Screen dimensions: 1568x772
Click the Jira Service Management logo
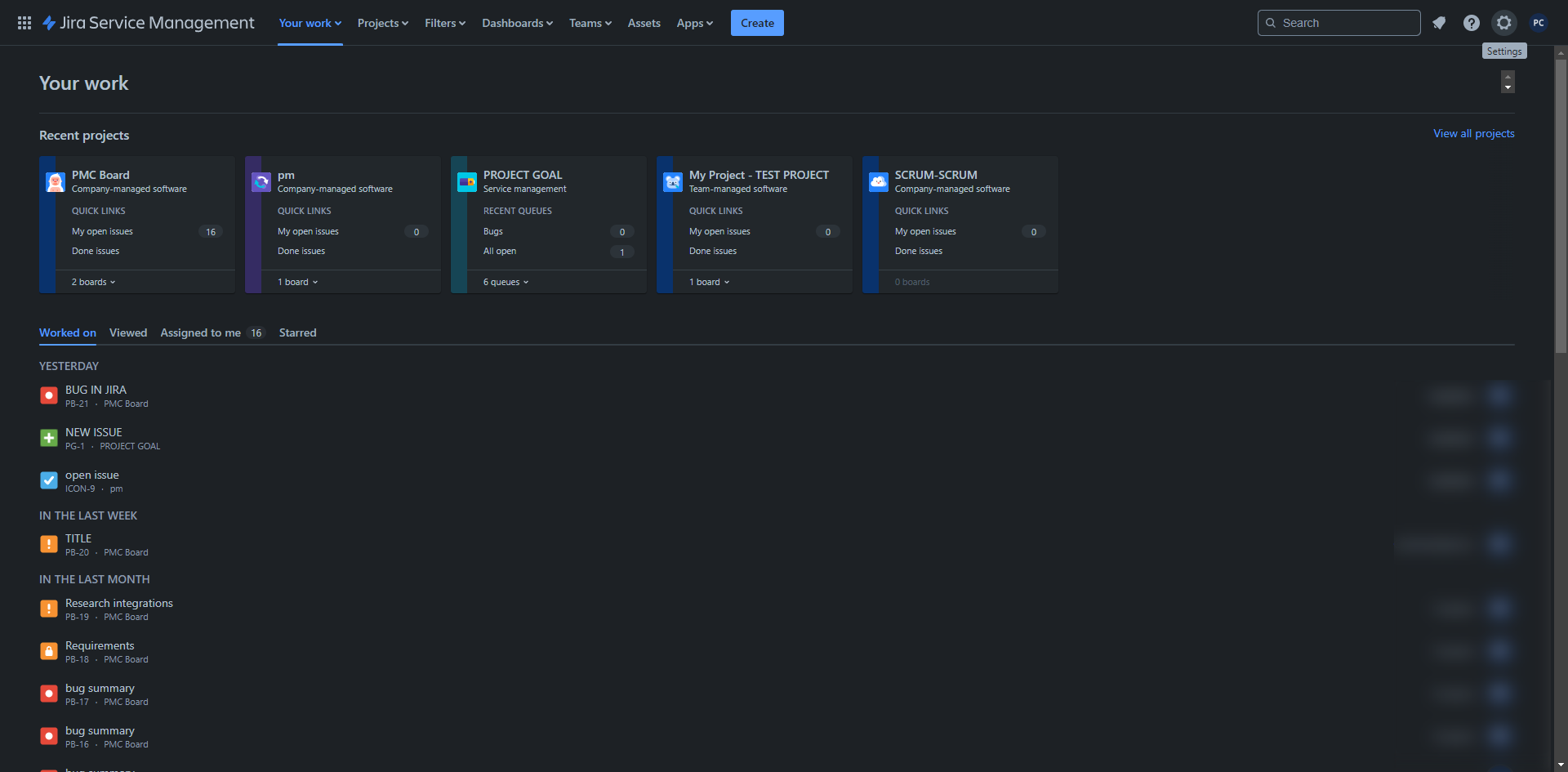[149, 23]
